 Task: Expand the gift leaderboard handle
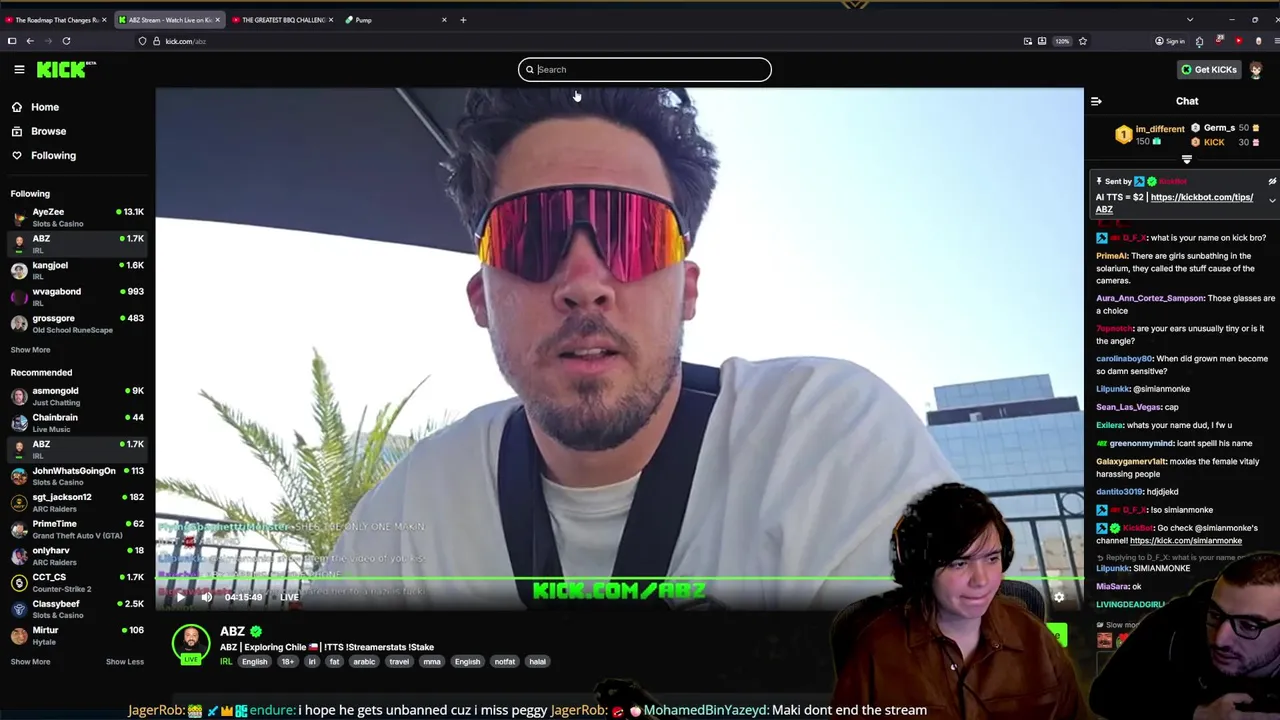1187,159
